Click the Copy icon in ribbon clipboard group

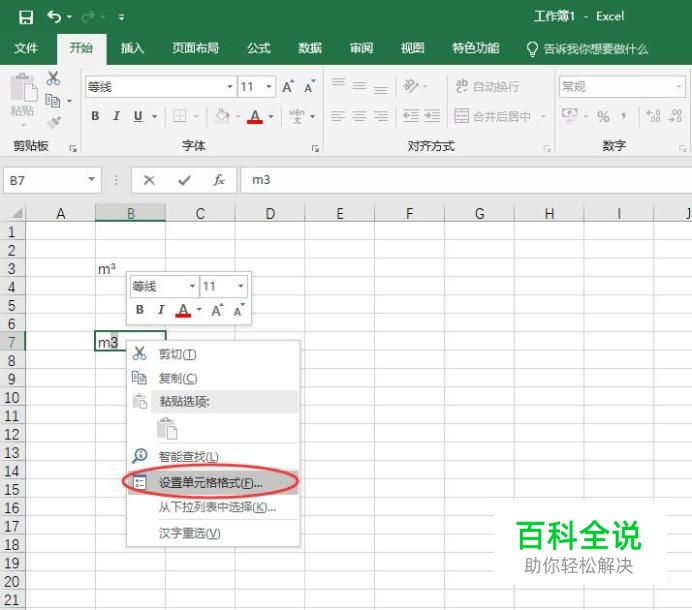pos(53,101)
